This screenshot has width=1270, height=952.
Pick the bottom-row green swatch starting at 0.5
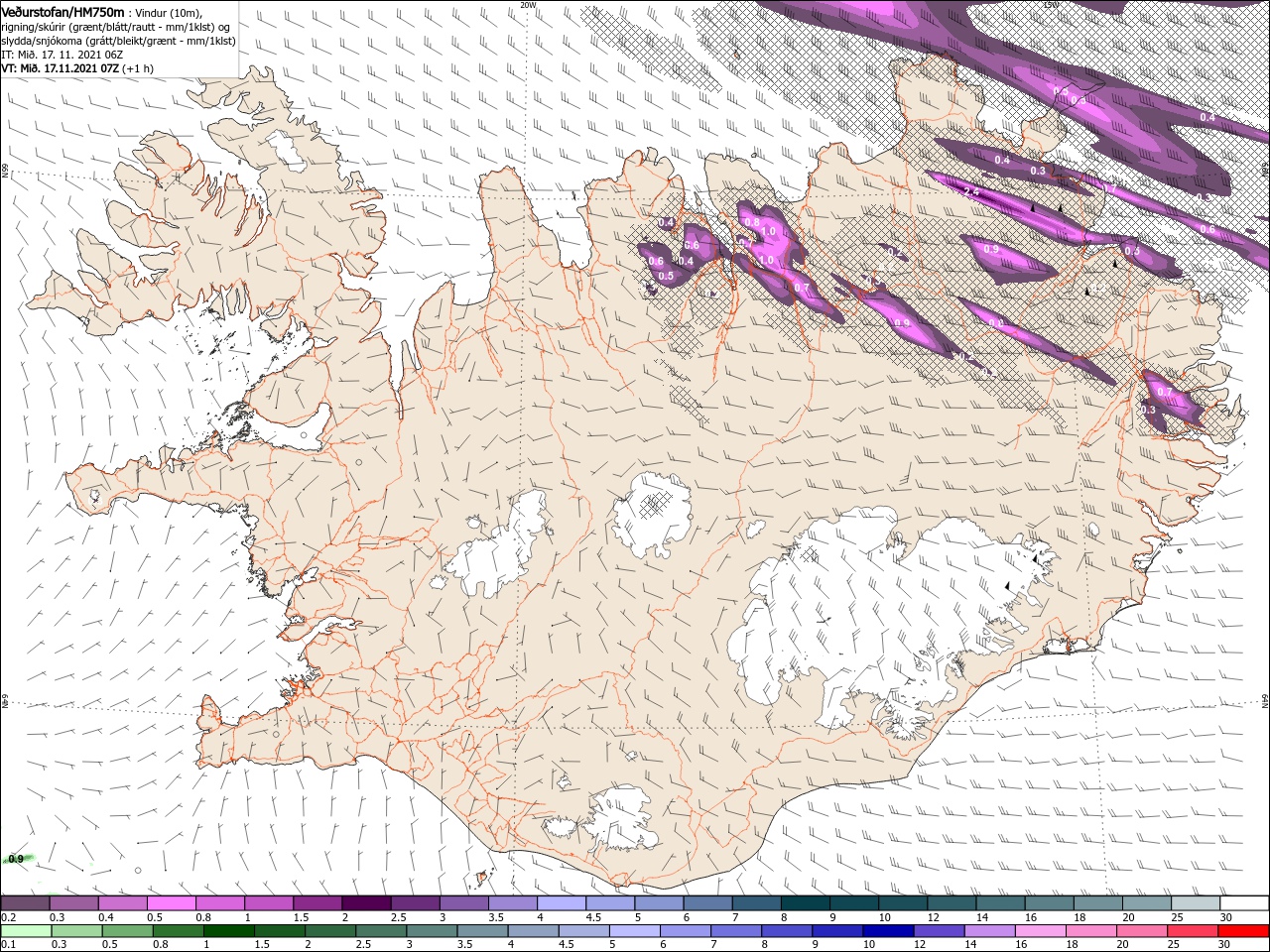127,931
